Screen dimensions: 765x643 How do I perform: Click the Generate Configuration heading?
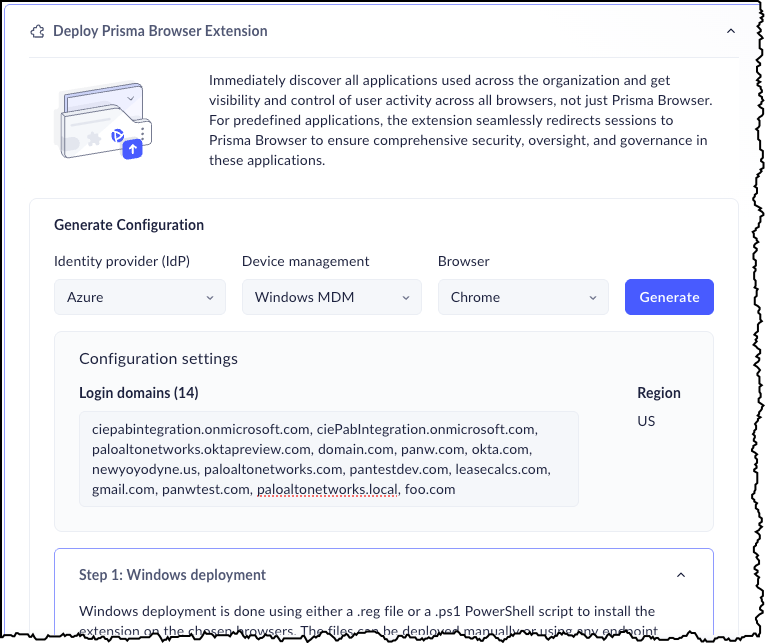(129, 225)
